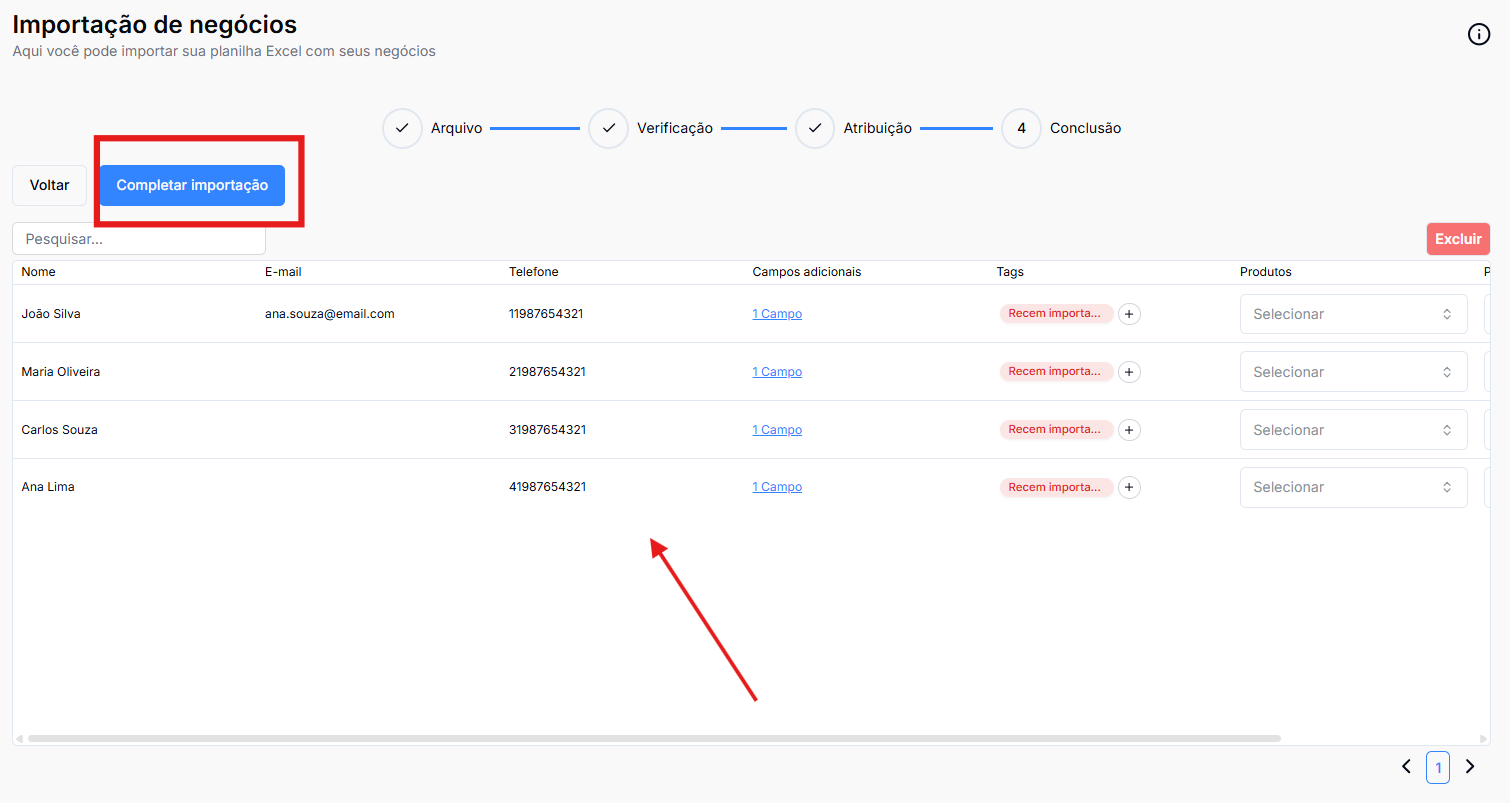The width and height of the screenshot is (1510, 803).
Task: Click Recem importa... tag in Carlos Souza row
Action: pos(1056,430)
